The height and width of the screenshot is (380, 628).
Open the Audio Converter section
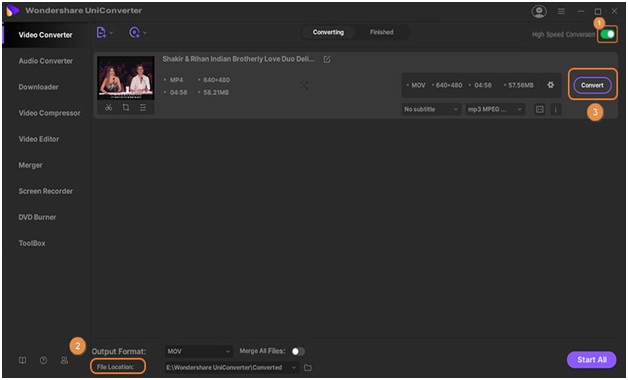click(x=46, y=61)
